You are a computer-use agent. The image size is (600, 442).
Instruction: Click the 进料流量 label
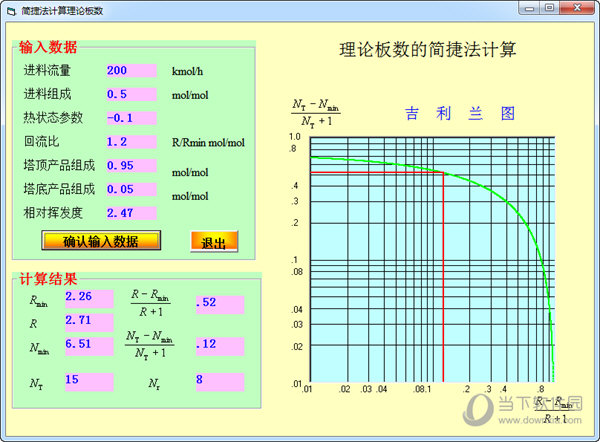[x=47, y=70]
